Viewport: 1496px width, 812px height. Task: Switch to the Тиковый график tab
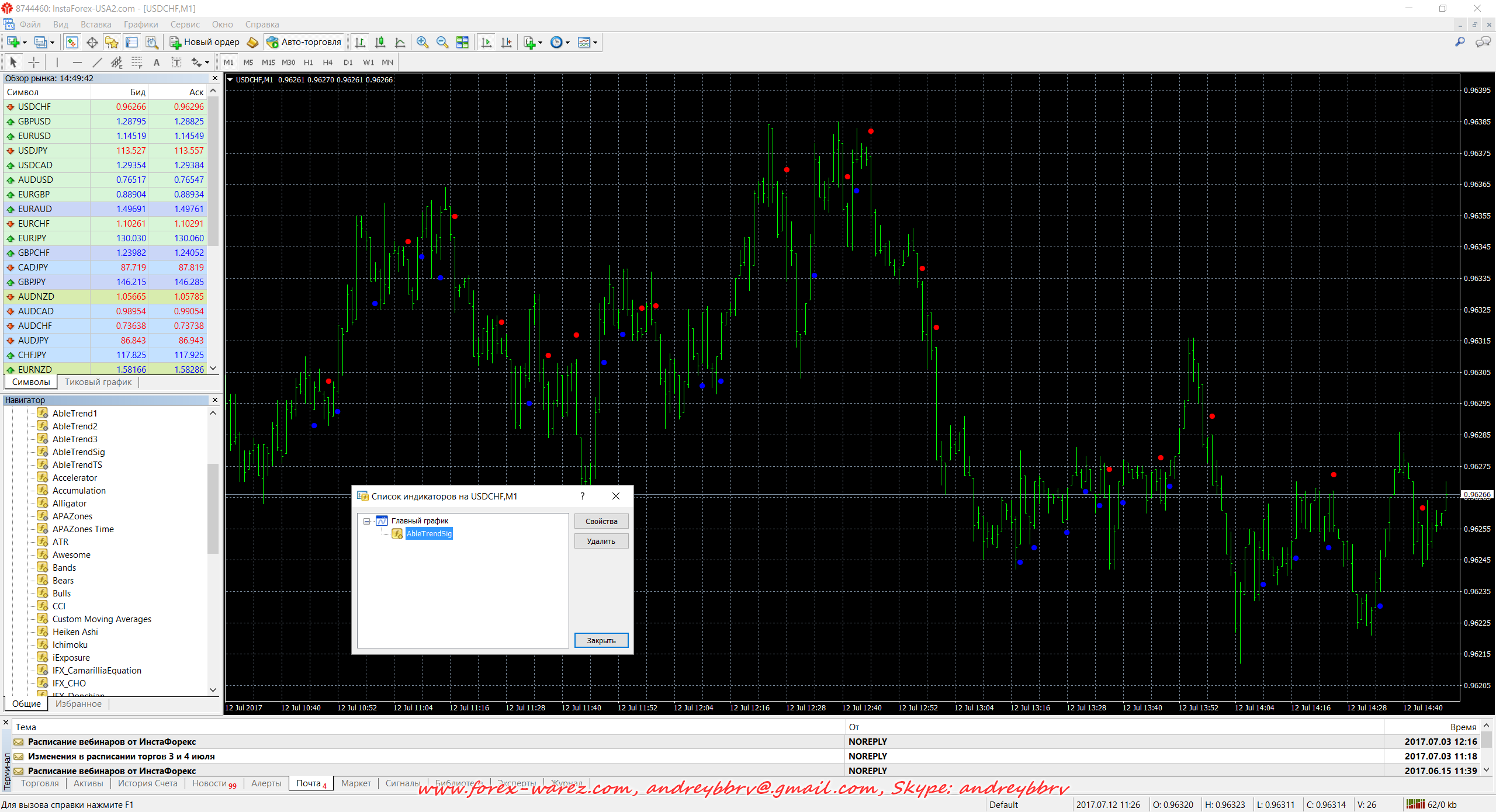click(x=98, y=382)
